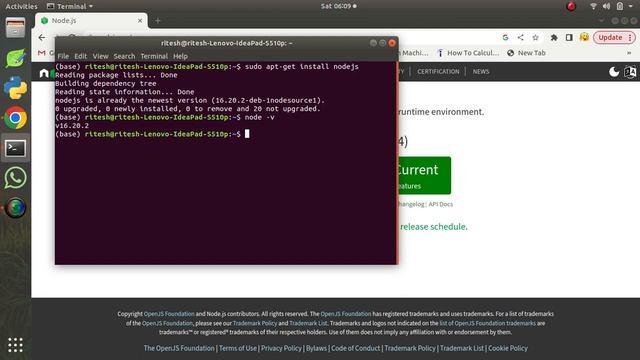Open The OpenJS Foundation footer link

click(x=179, y=348)
